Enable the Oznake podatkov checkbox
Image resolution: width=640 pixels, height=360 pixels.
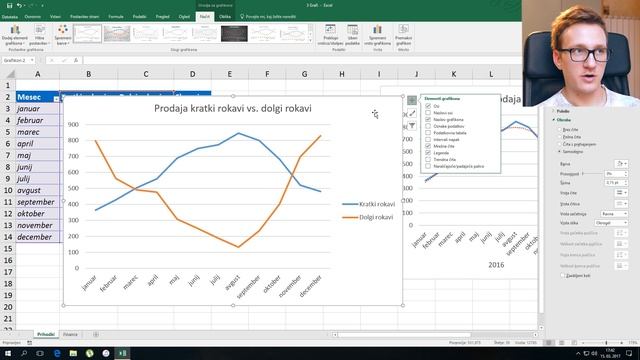[x=428, y=126]
